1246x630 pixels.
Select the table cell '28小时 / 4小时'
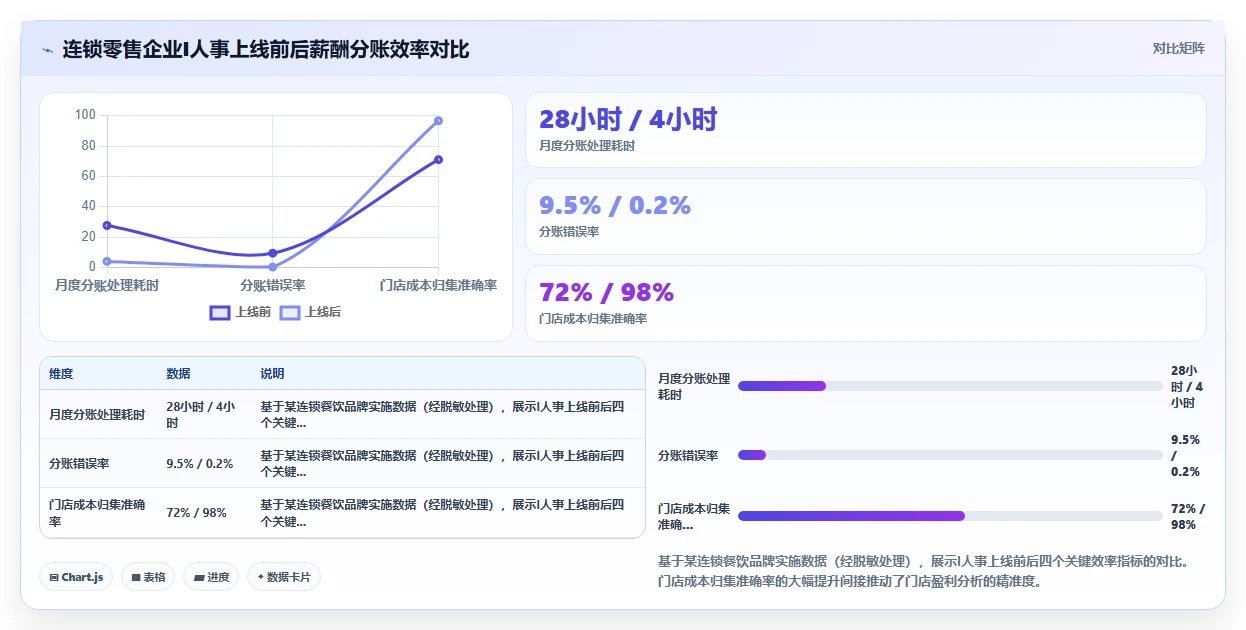(203, 414)
